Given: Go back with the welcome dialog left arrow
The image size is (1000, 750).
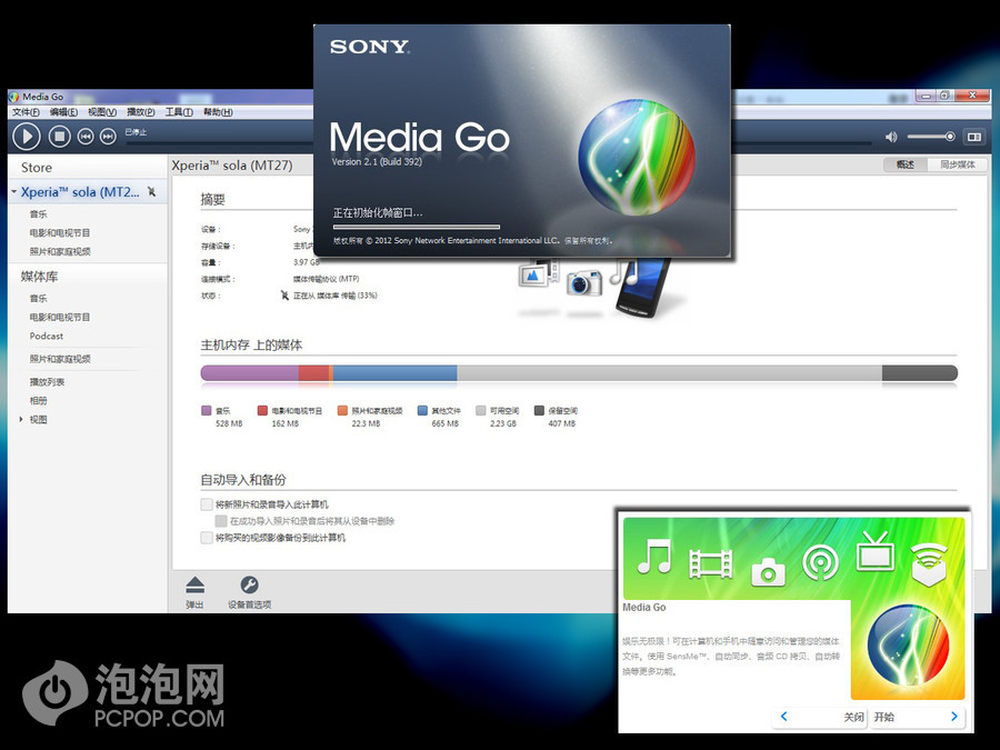Looking at the screenshot, I should 784,716.
